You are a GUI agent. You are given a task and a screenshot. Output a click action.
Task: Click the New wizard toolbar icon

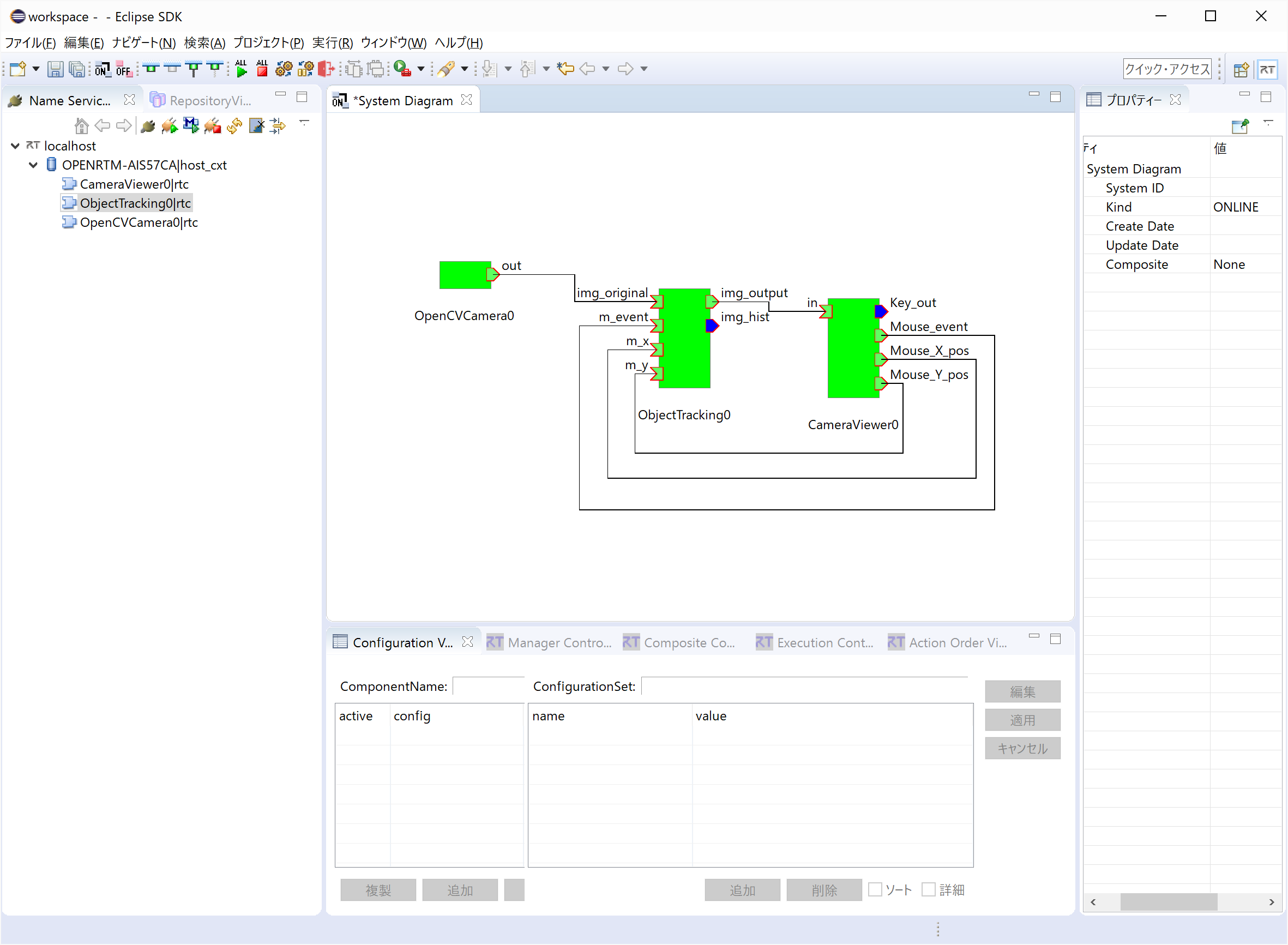(18, 69)
